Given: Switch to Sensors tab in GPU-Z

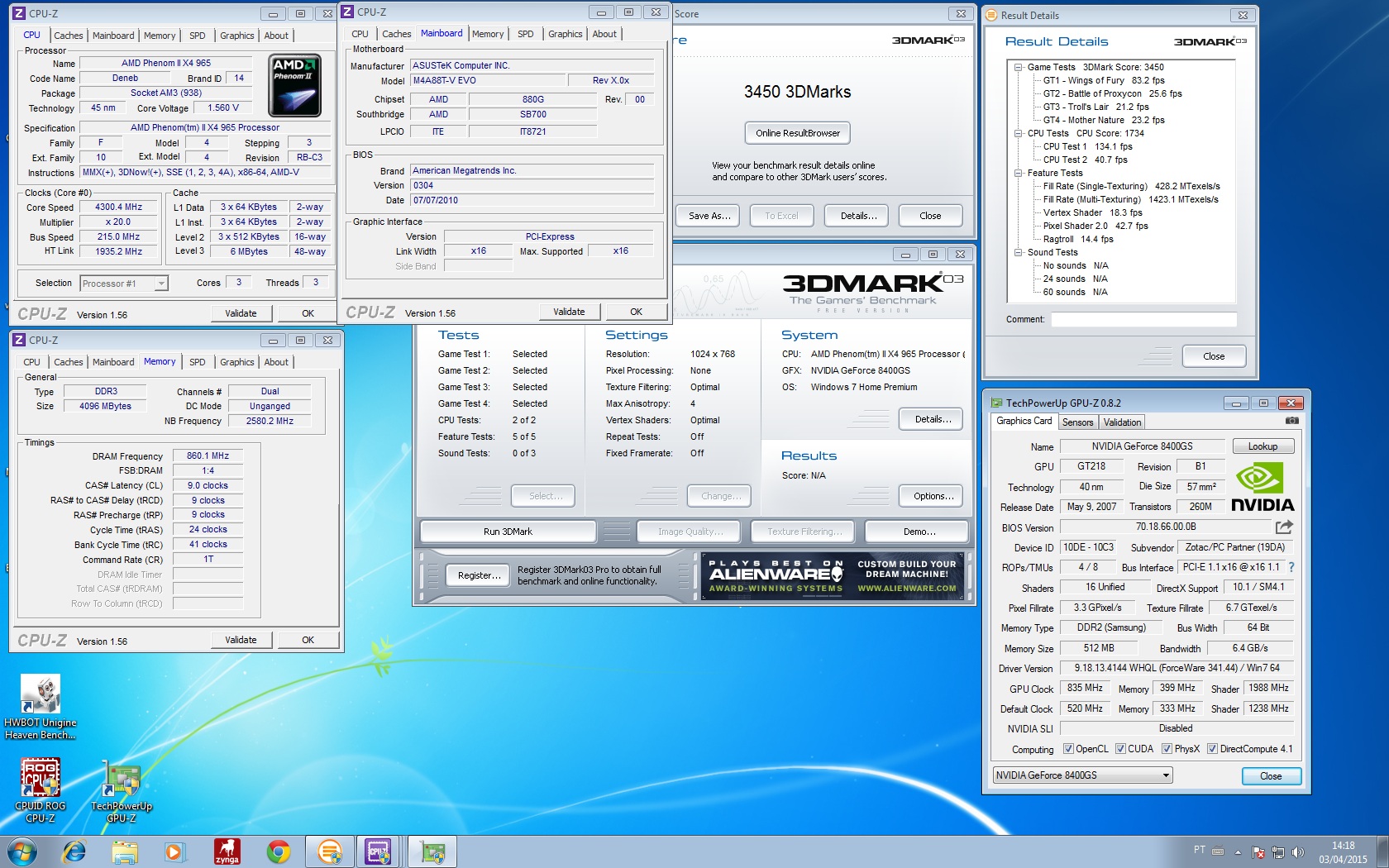Looking at the screenshot, I should tap(1077, 422).
